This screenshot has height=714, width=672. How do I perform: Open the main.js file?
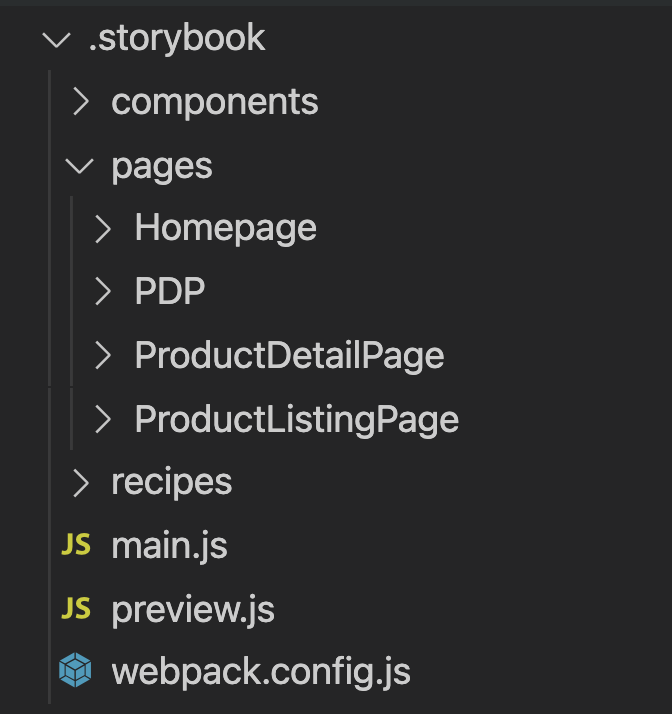(169, 546)
